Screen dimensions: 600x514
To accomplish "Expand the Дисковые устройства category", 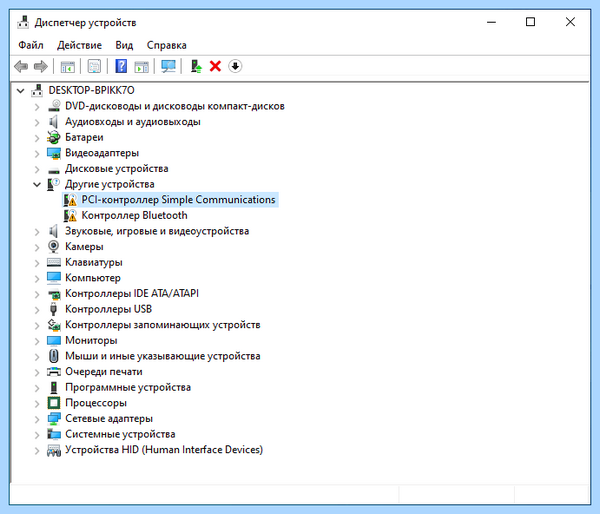I will (37, 169).
